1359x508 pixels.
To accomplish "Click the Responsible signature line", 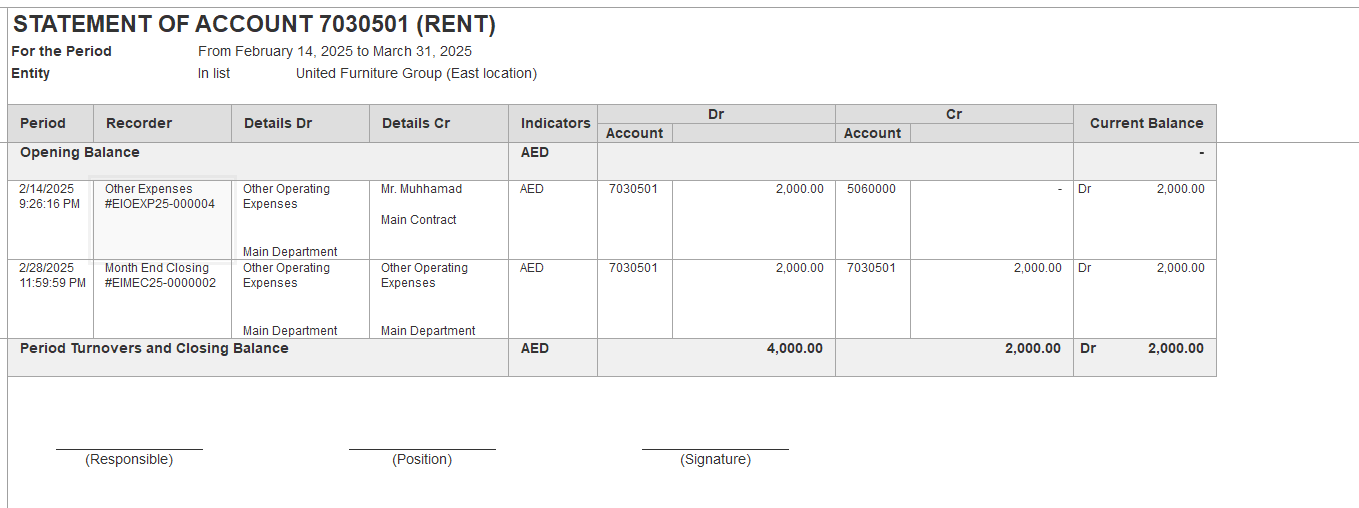I will [x=129, y=450].
